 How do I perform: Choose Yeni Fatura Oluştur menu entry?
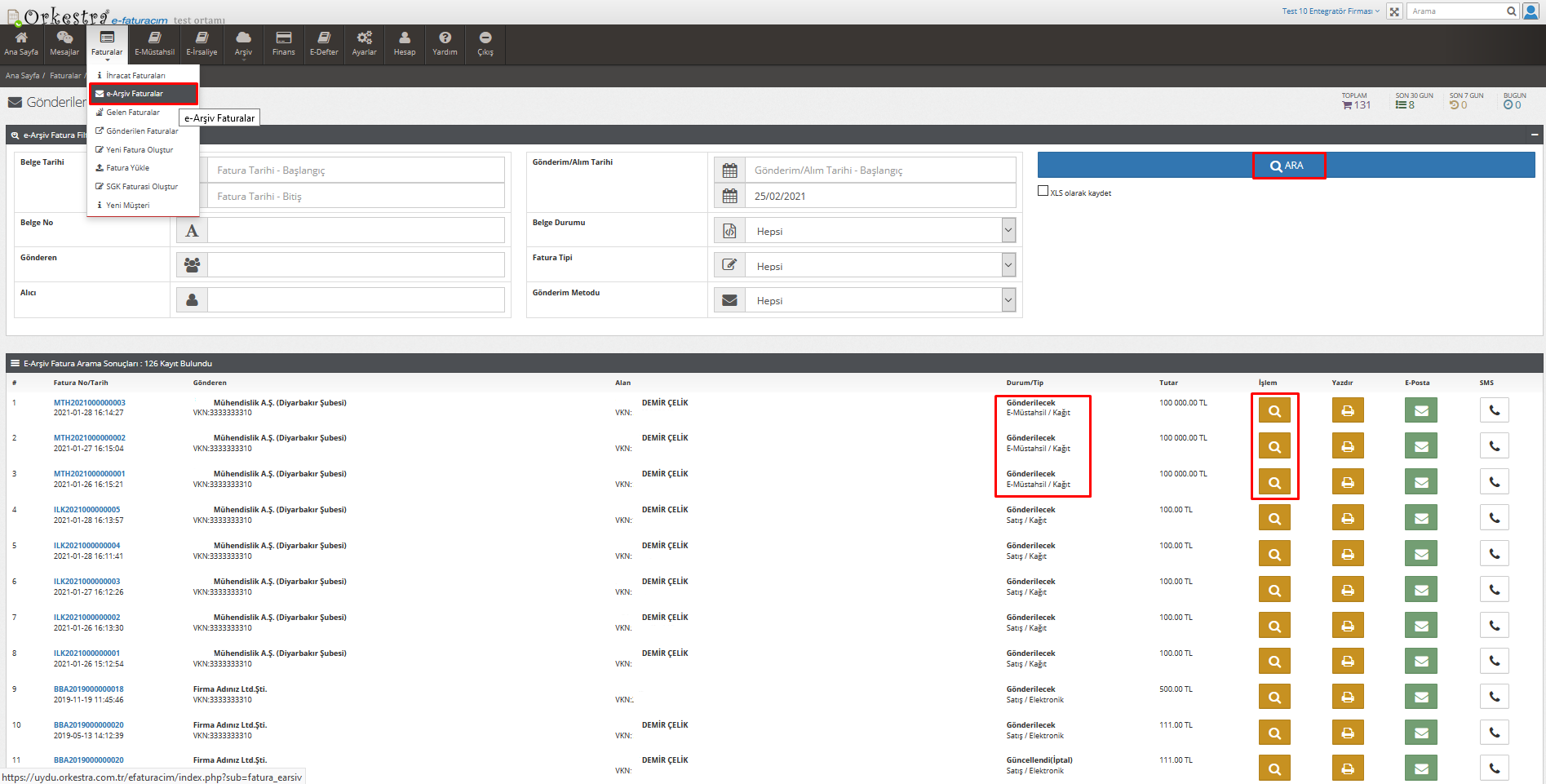click(x=139, y=150)
